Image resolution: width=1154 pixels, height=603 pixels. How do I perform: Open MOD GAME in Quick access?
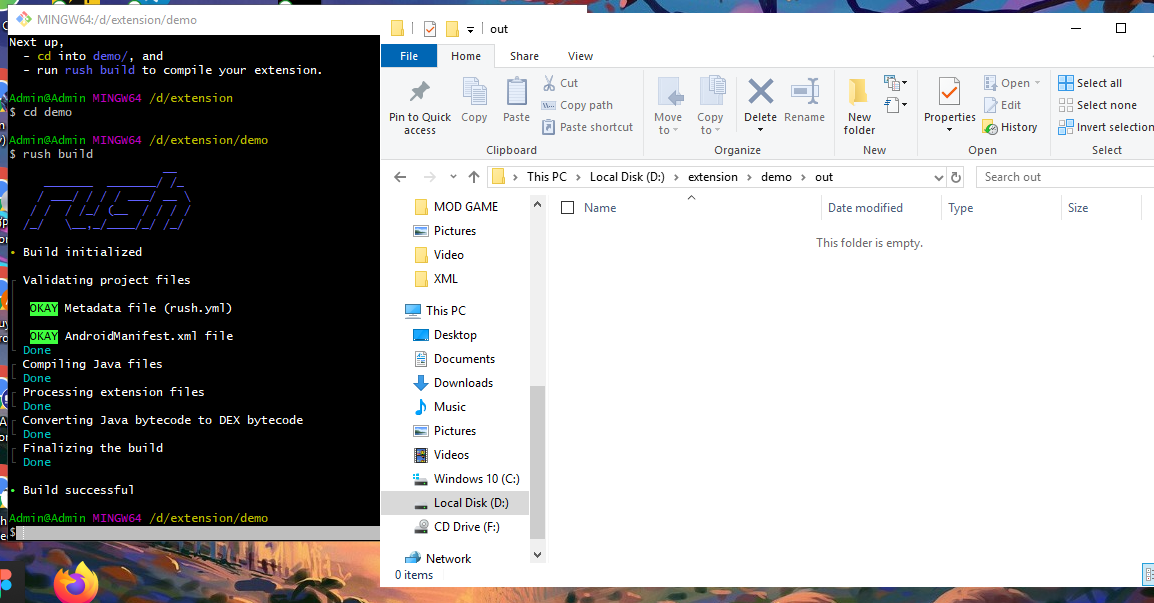456,207
